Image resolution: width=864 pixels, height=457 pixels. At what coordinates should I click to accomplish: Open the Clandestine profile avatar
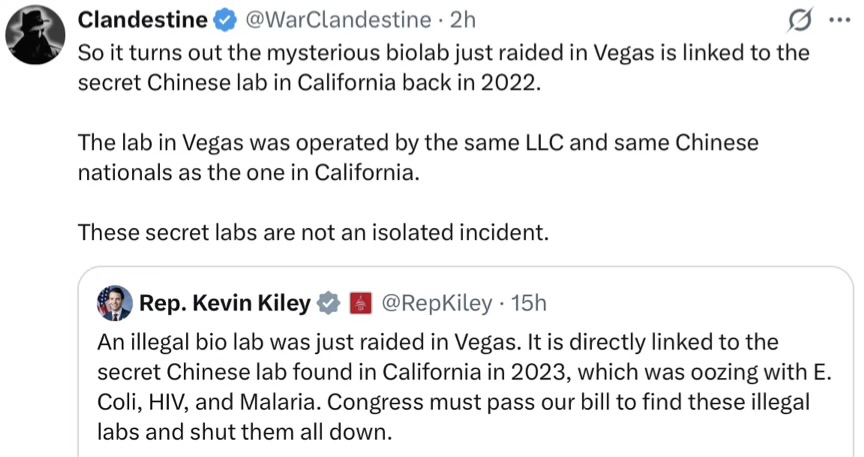tap(36, 36)
